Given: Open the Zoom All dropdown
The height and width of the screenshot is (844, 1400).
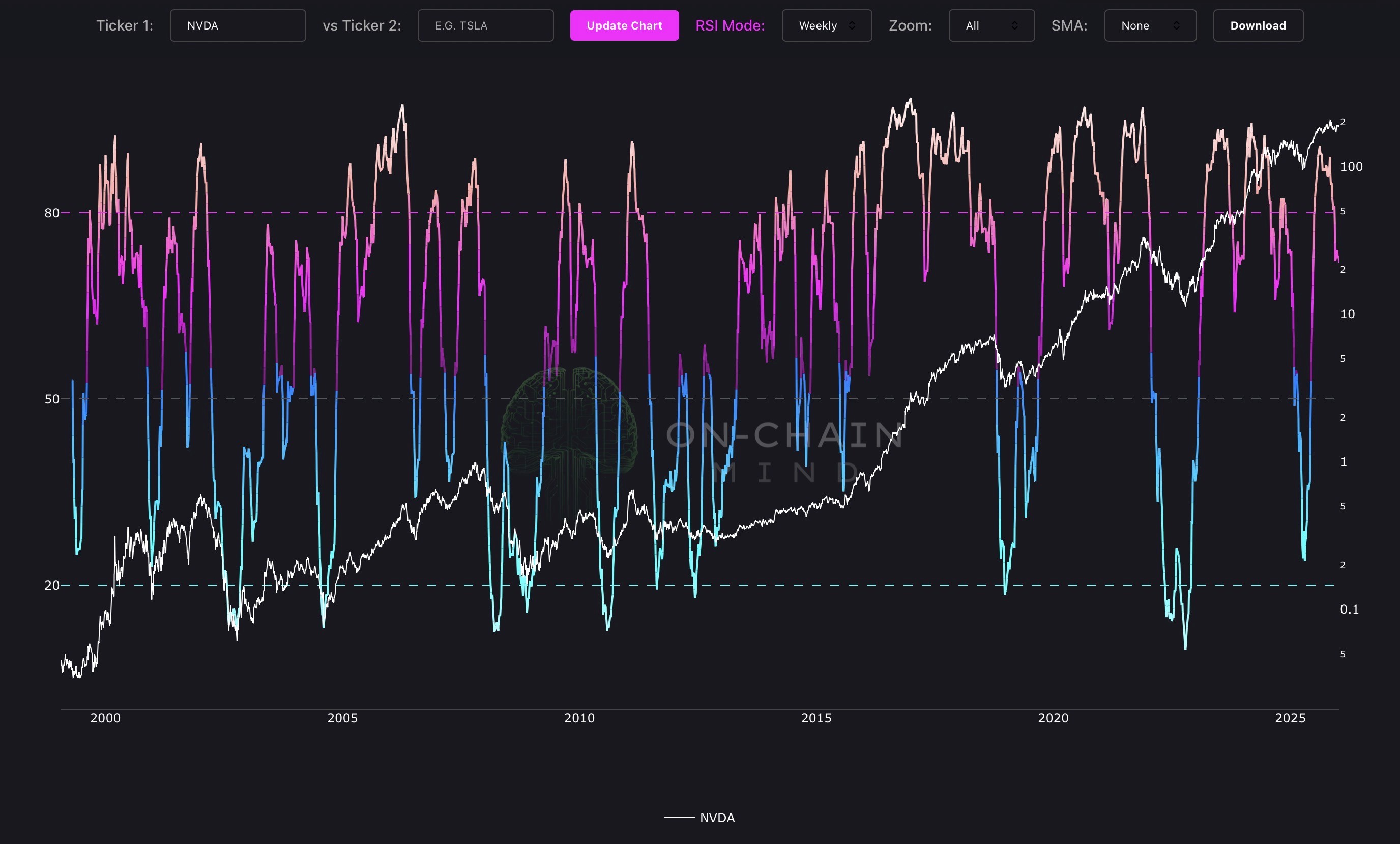Looking at the screenshot, I should (991, 25).
